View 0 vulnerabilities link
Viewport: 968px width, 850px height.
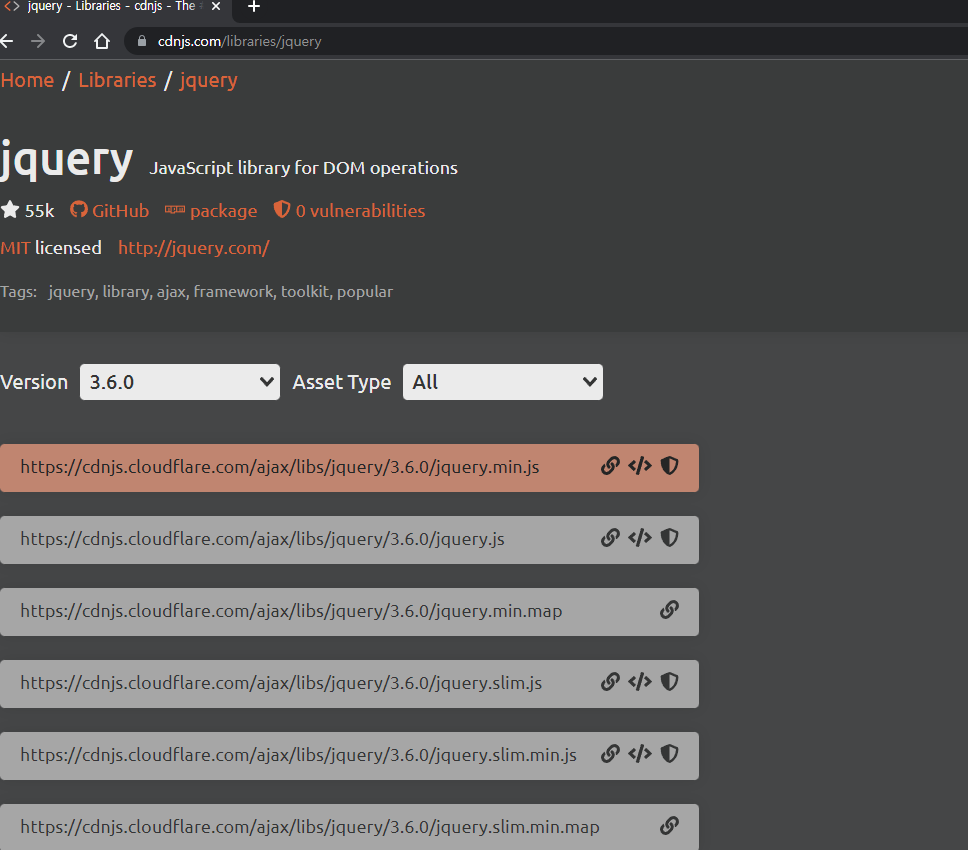[x=349, y=210]
